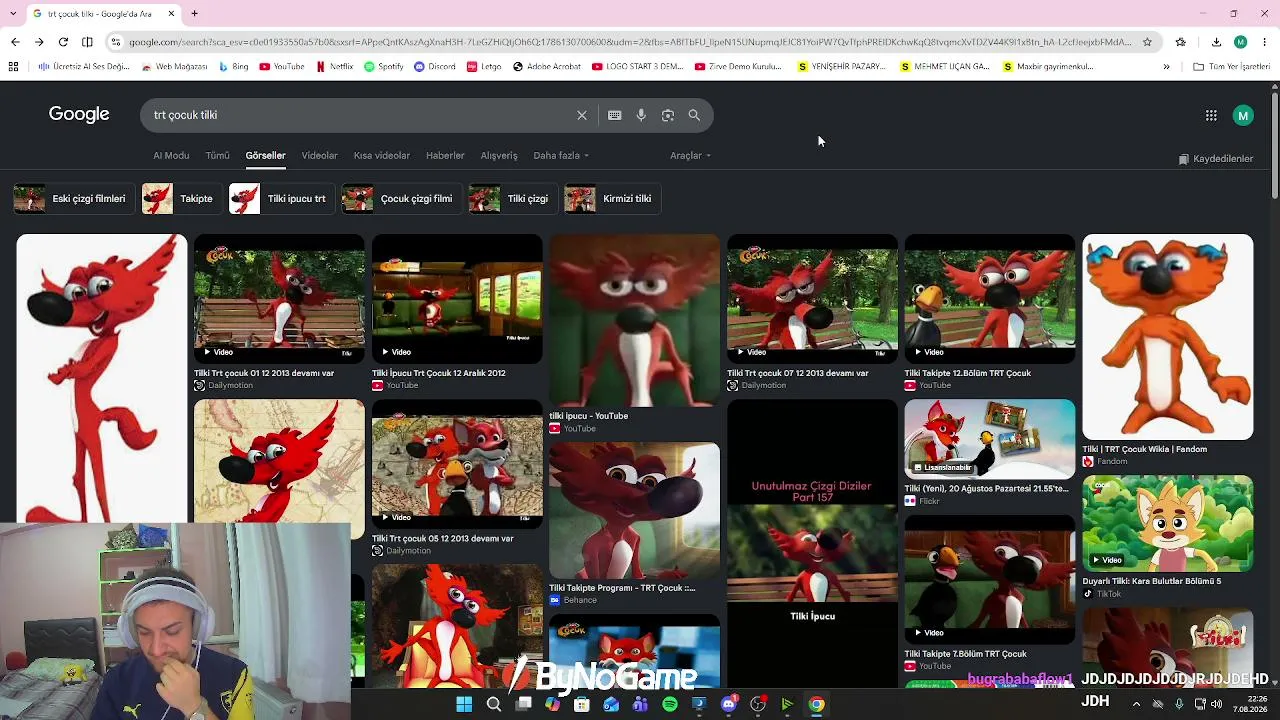Open Chrome downloads
Image resolution: width=1280 pixels, height=720 pixels.
pos(1216,42)
